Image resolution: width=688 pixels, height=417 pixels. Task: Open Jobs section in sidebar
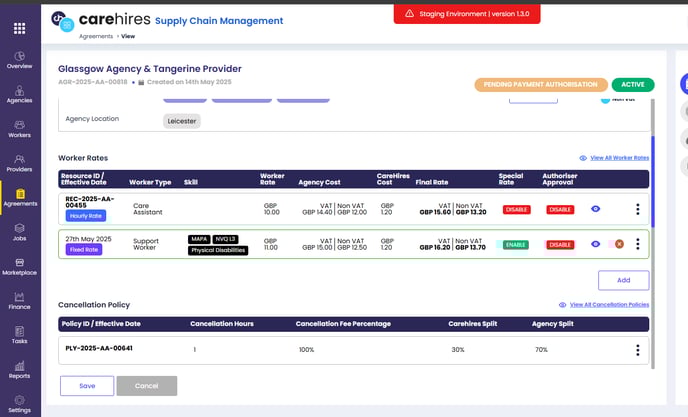(x=19, y=232)
